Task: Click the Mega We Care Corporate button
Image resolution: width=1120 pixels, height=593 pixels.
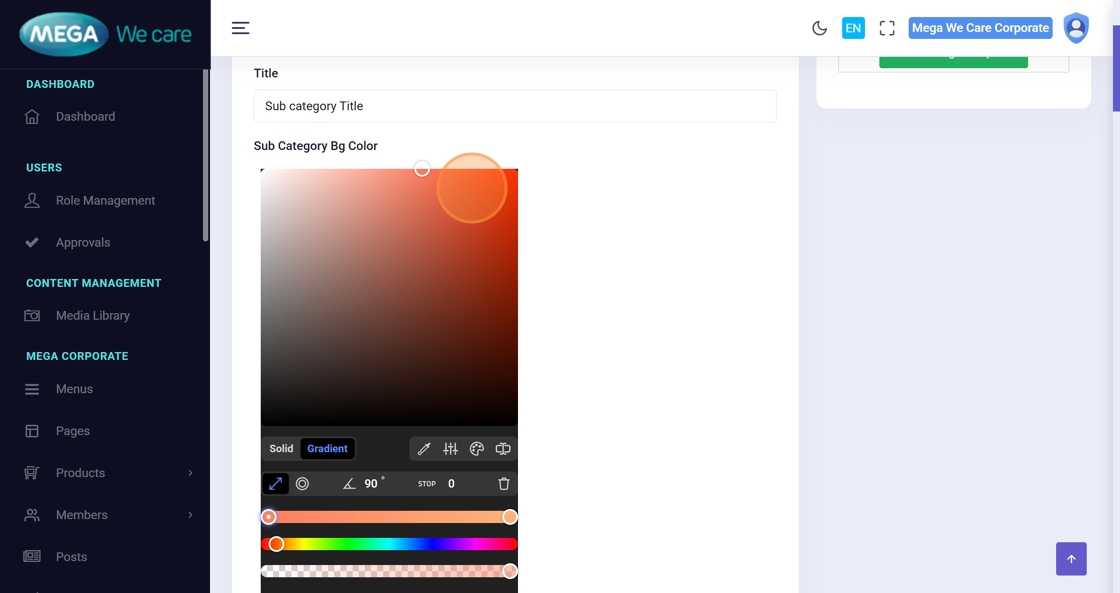Action: point(980,28)
